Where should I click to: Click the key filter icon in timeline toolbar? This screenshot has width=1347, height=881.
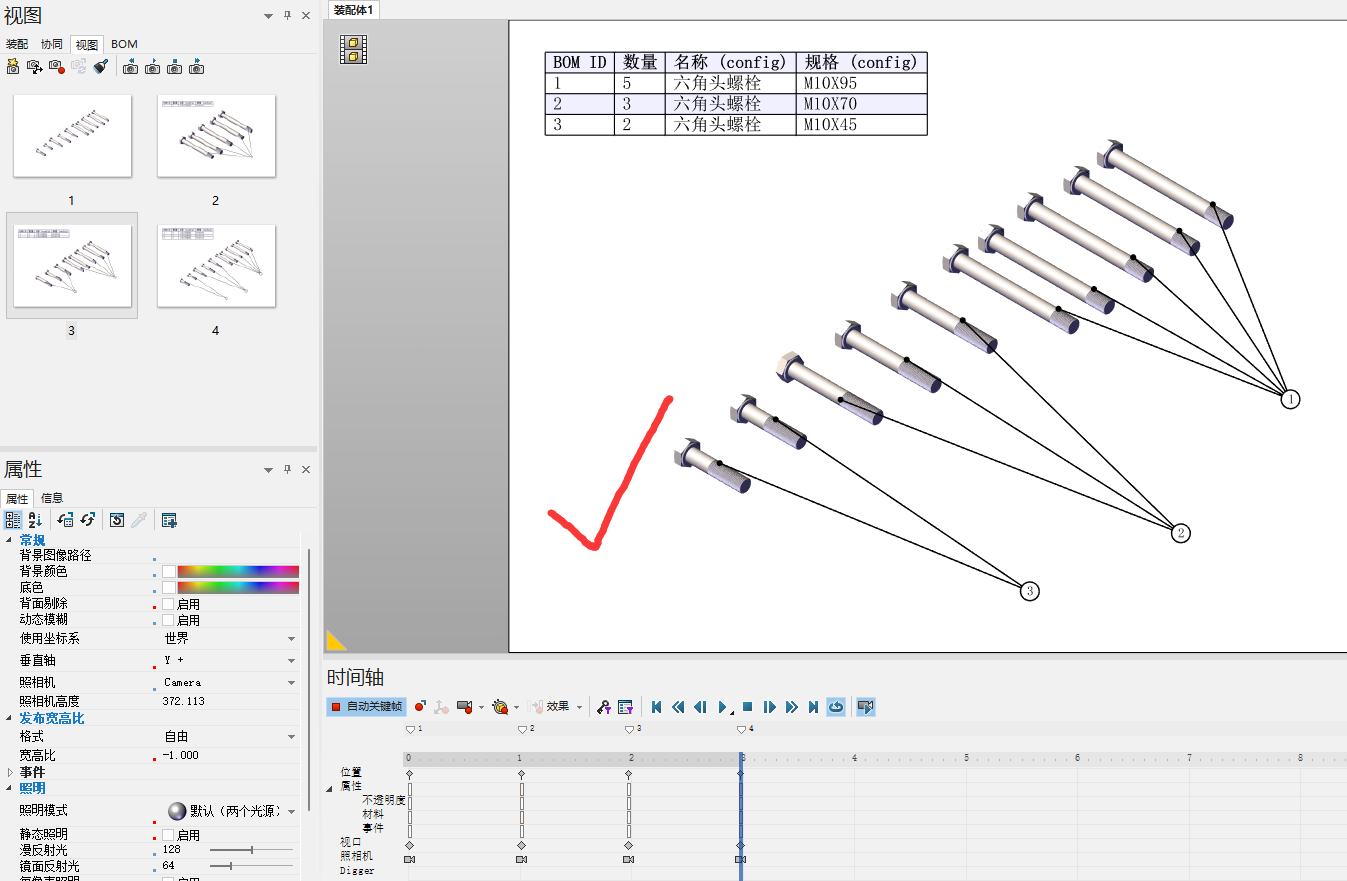tap(604, 707)
